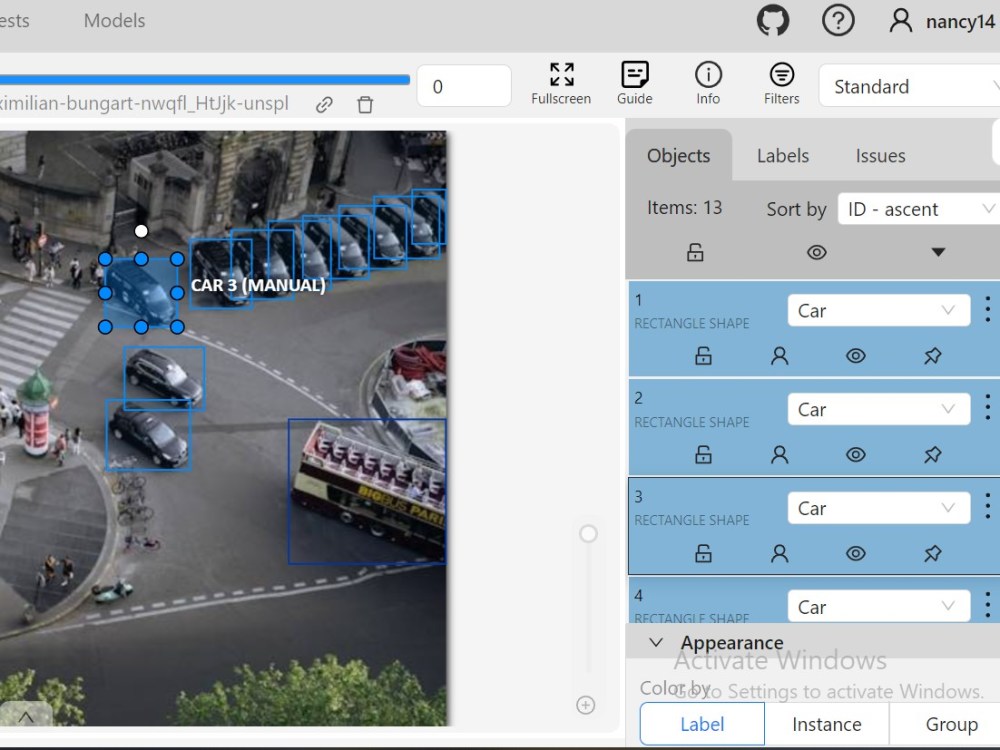Open the three-dot menu for object 3
The width and height of the screenshot is (1000, 750).
(x=987, y=506)
